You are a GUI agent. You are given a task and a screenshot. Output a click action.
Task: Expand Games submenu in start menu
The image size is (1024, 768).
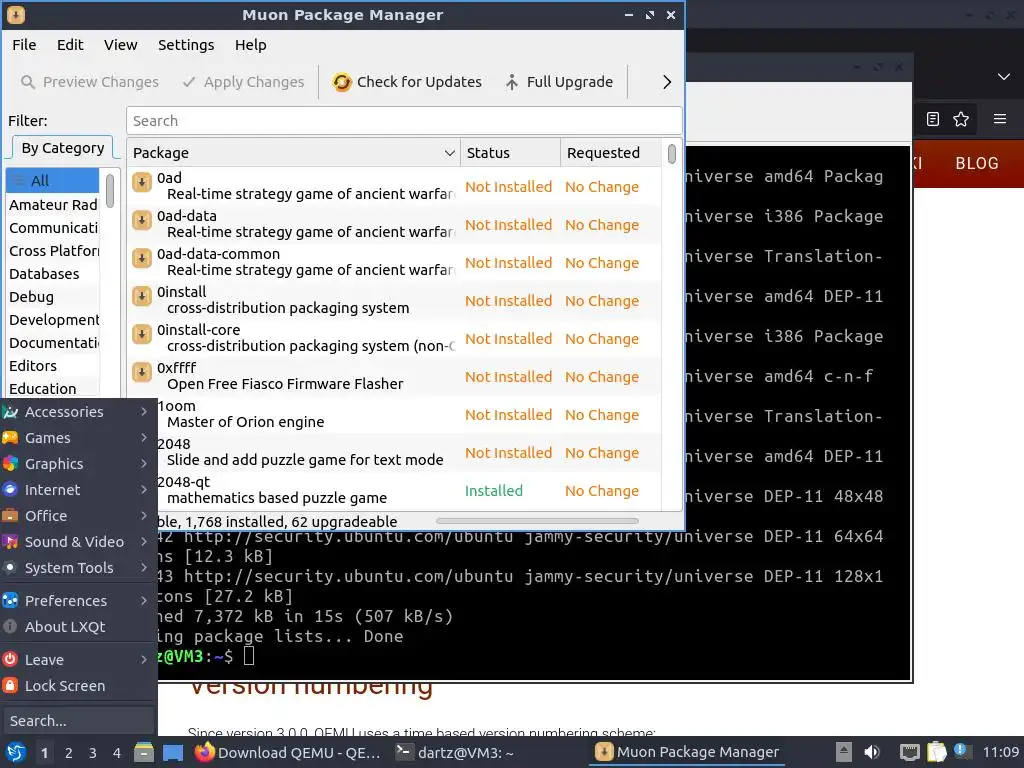coord(77,438)
